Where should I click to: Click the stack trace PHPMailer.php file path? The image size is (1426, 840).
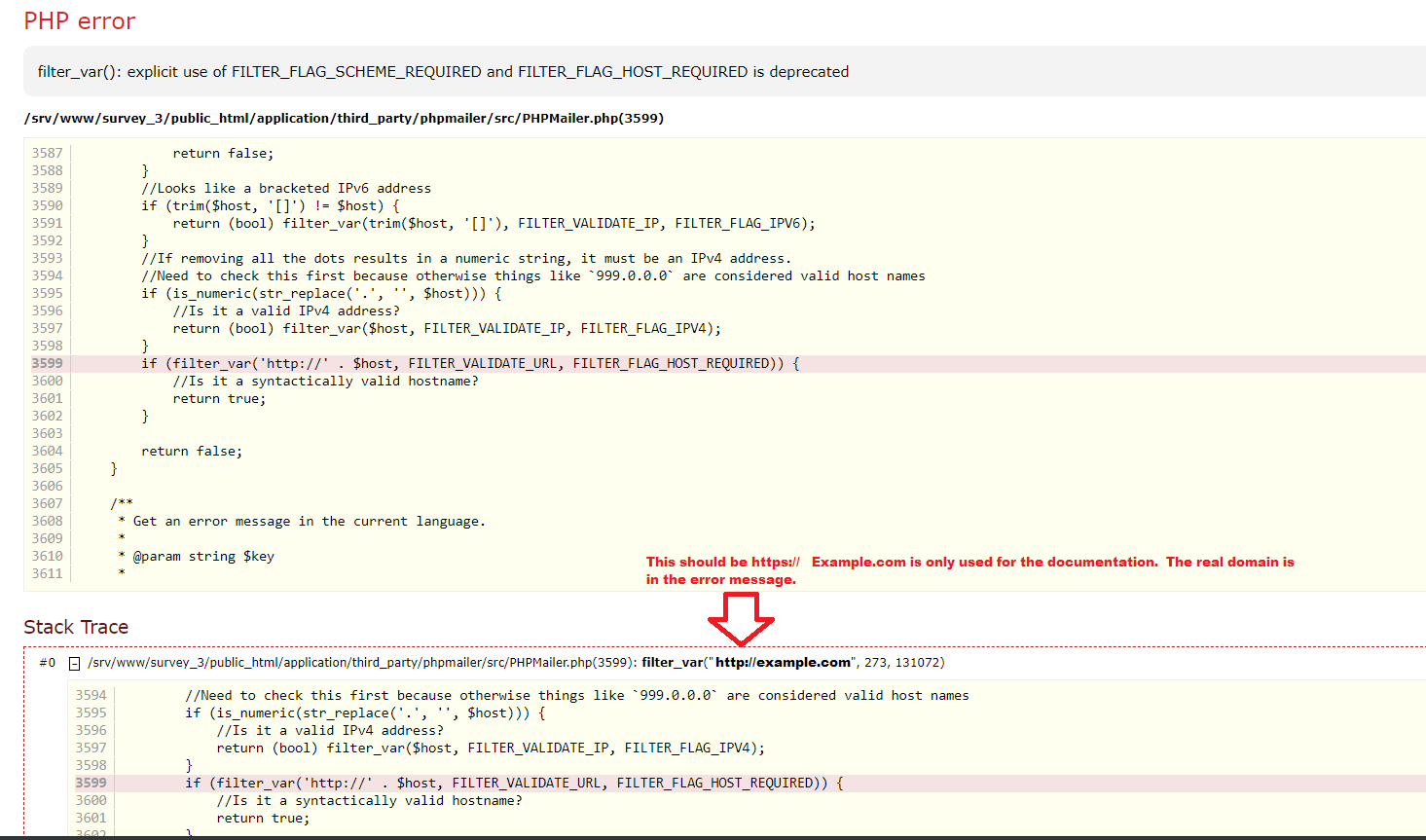point(360,663)
